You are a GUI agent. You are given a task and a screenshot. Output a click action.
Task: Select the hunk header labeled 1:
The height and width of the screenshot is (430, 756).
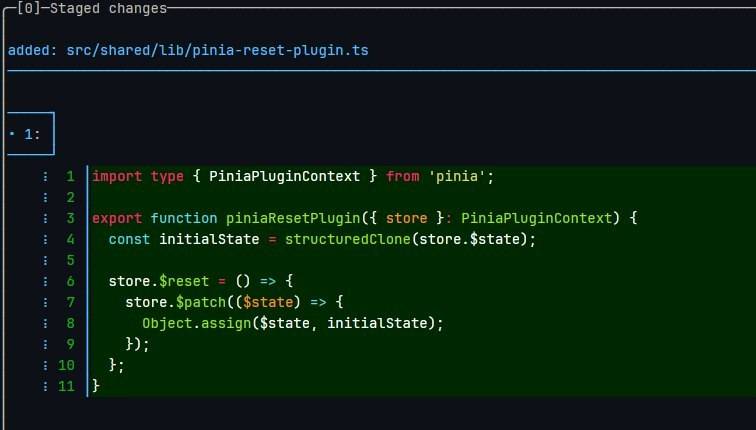pos(31,134)
